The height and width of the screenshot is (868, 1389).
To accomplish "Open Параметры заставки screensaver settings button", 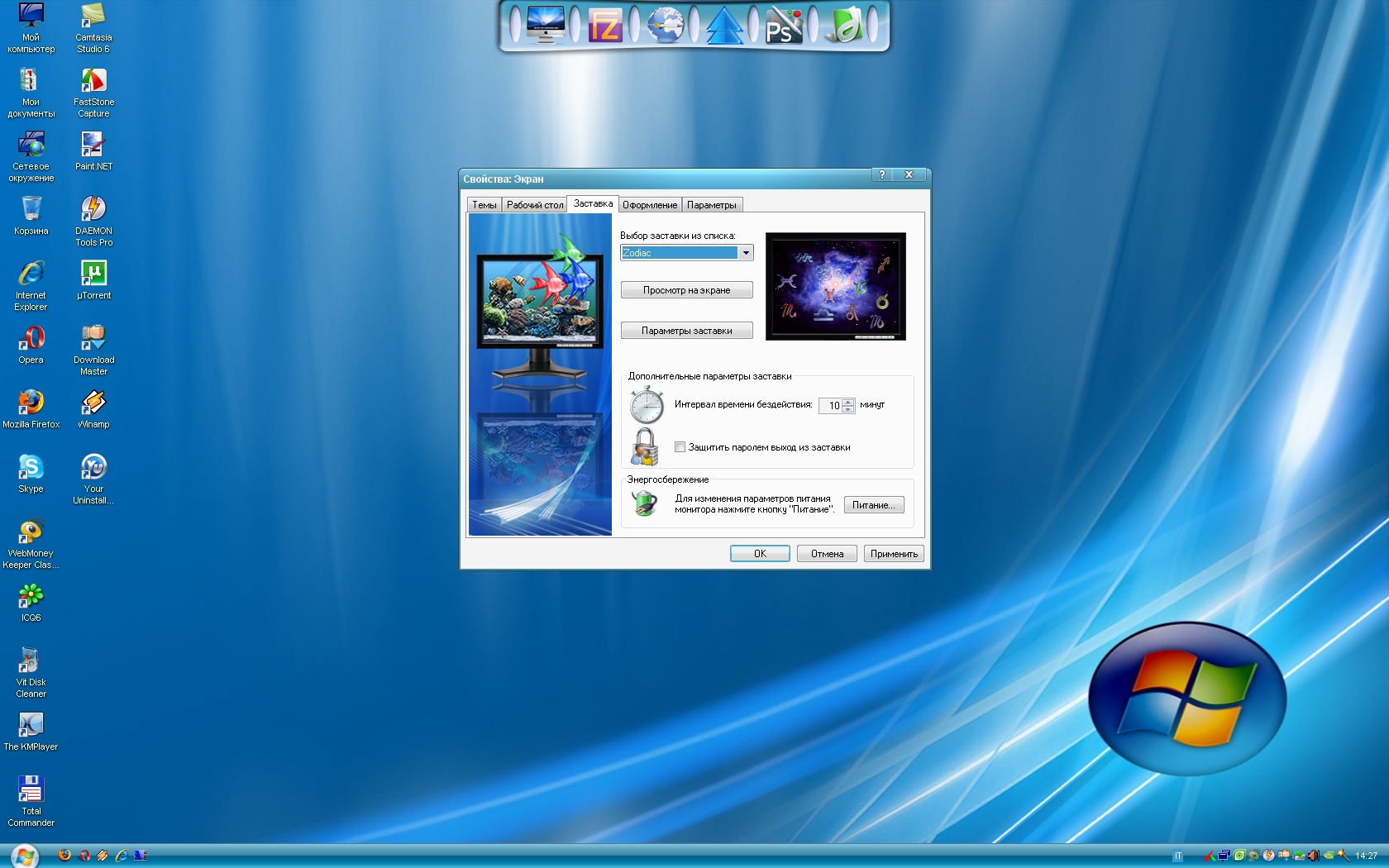I will [687, 331].
